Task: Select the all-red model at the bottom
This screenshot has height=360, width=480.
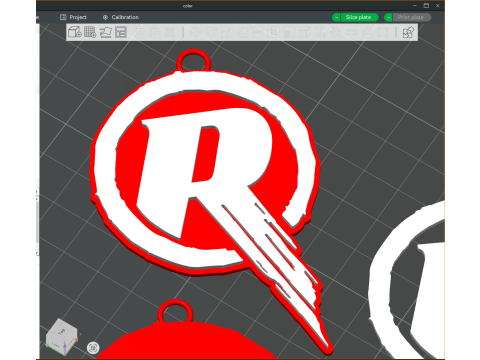Action: pyautogui.click(x=187, y=342)
